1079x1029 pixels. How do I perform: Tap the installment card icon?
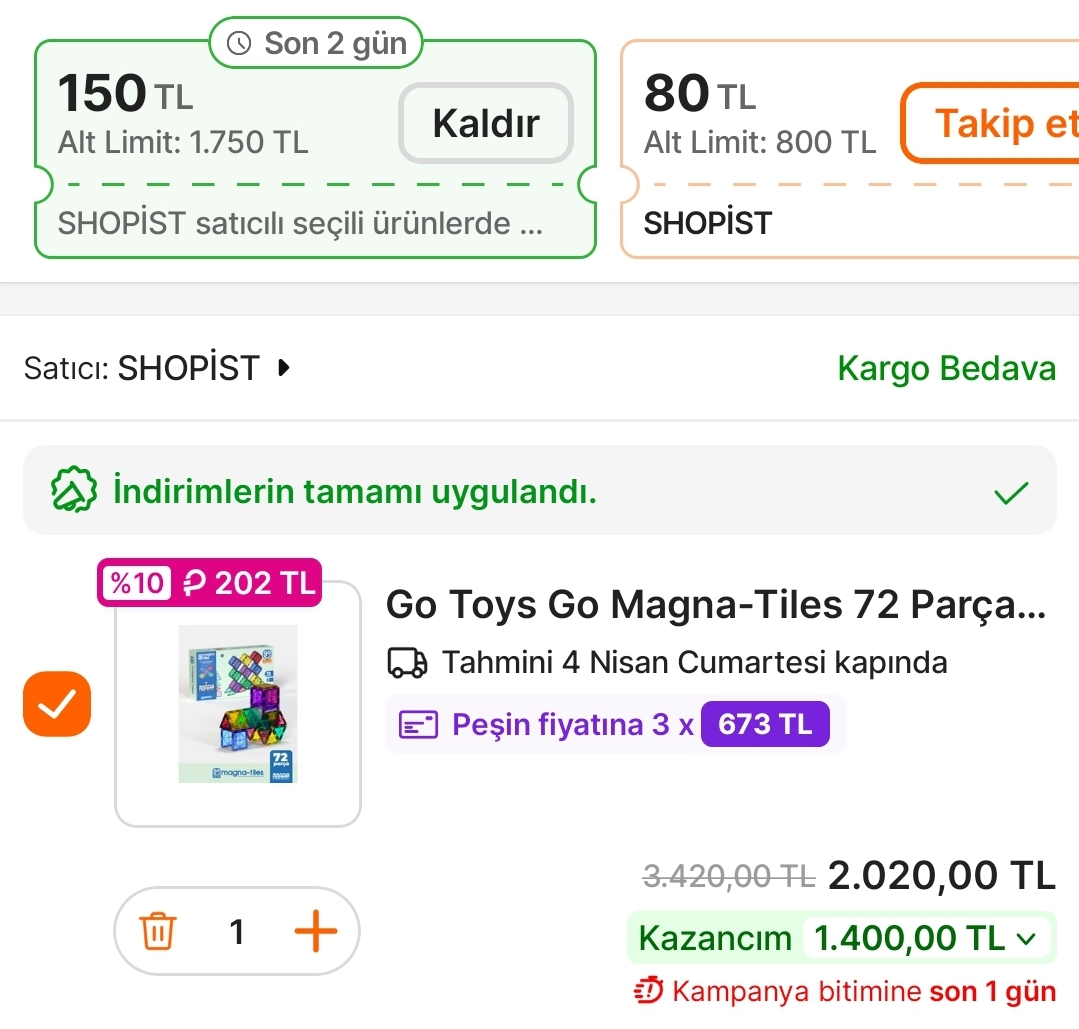[x=418, y=724]
